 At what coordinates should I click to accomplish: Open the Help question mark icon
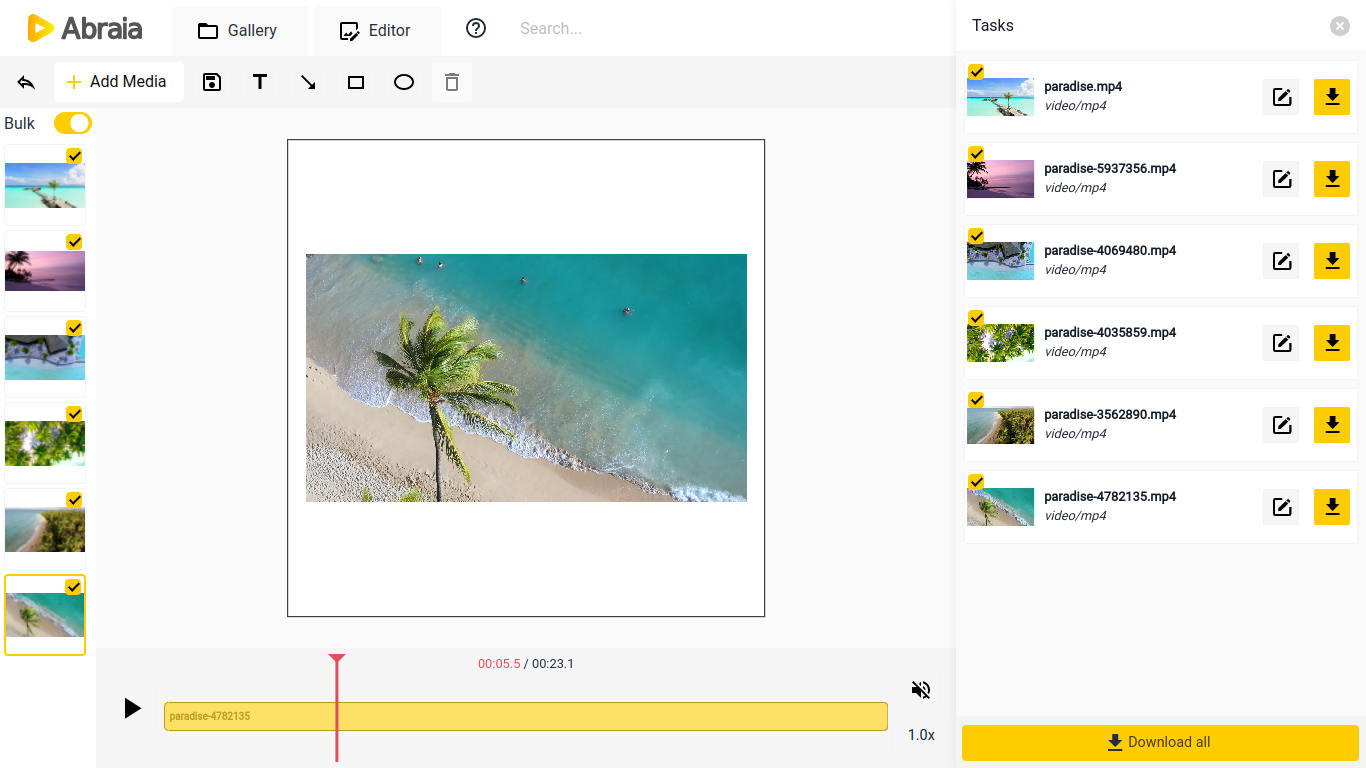(475, 28)
